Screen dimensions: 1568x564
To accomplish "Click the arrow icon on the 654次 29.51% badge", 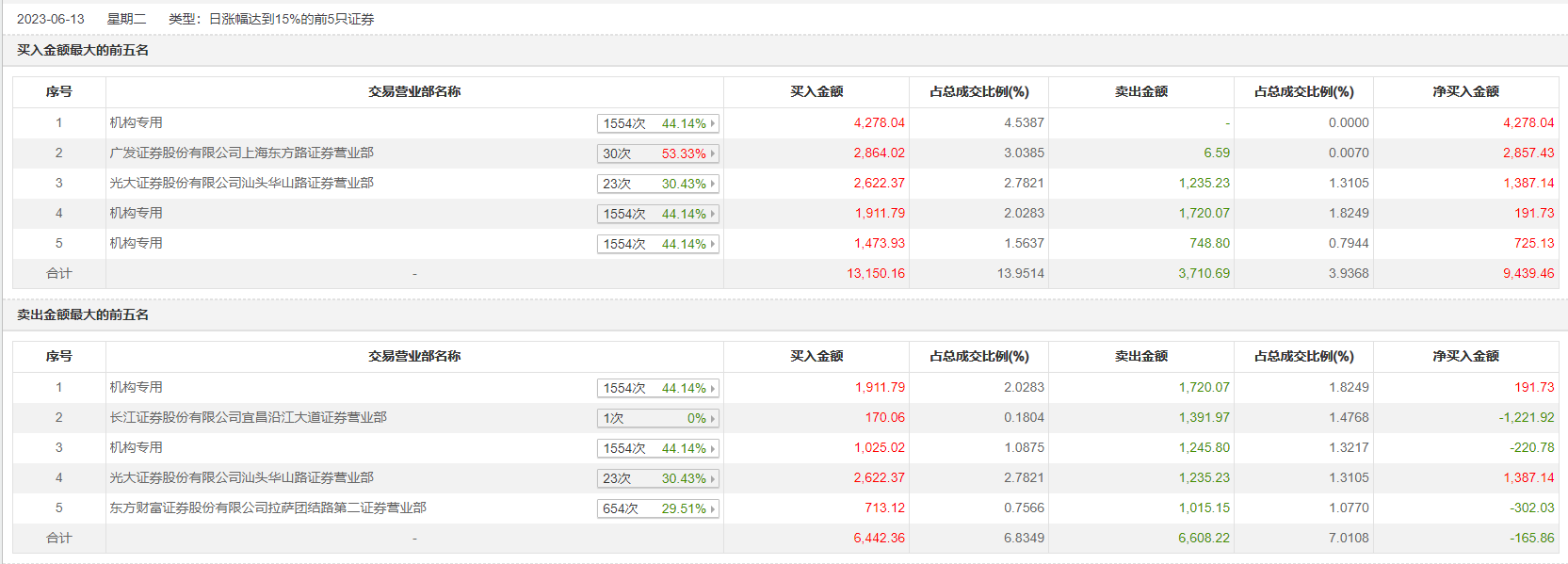I will point(713,508).
